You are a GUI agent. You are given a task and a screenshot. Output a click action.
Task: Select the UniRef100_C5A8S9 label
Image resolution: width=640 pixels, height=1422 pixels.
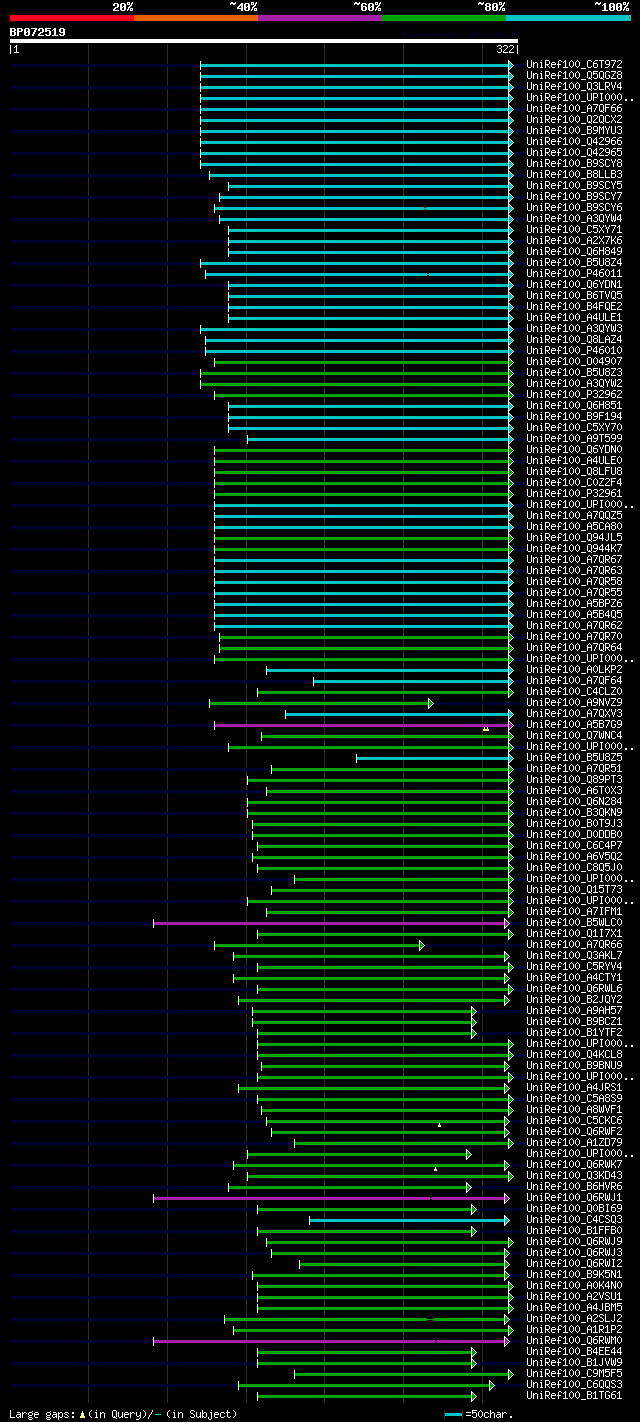pos(574,1098)
